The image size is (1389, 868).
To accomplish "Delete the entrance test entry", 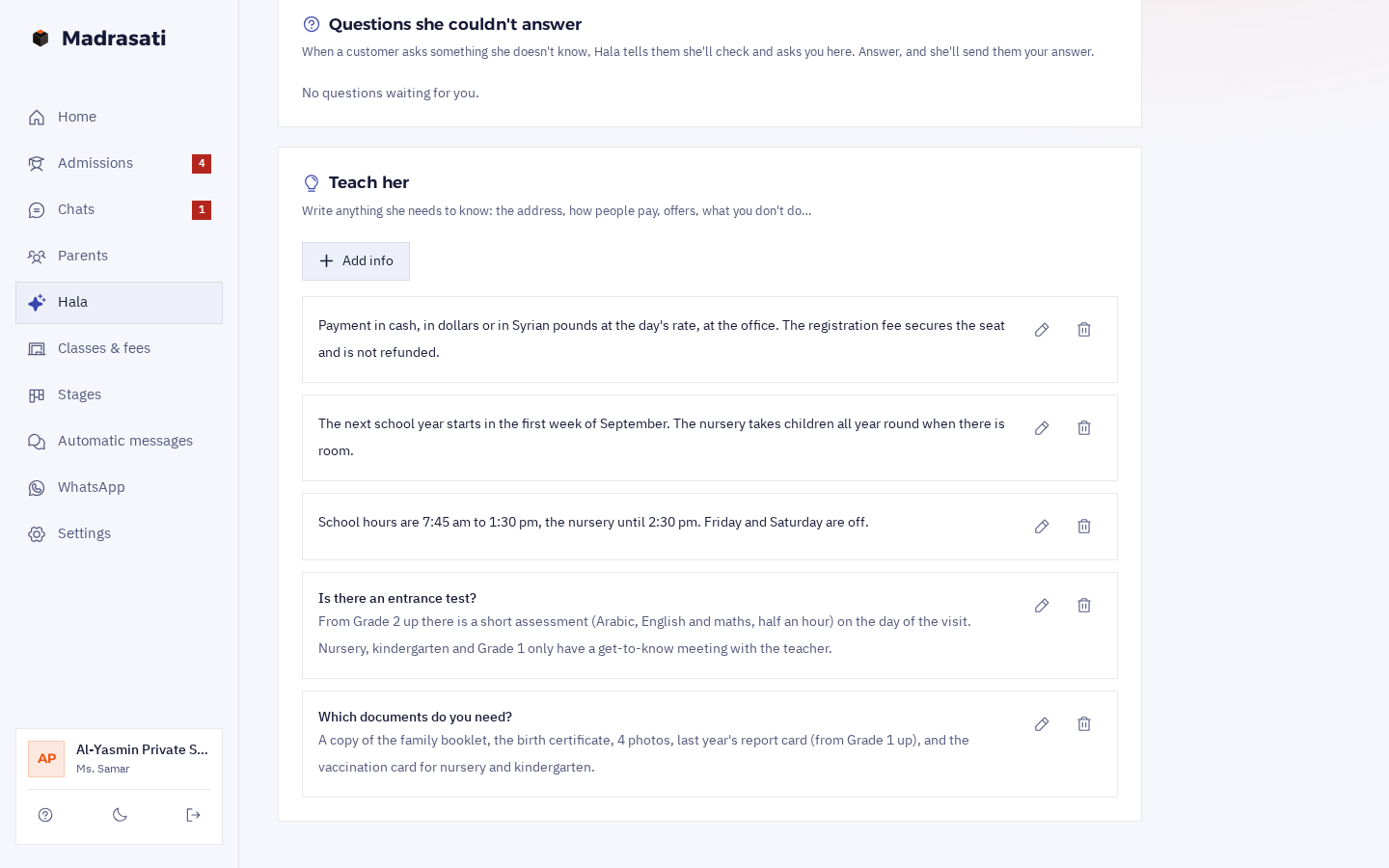I will pos(1084,606).
